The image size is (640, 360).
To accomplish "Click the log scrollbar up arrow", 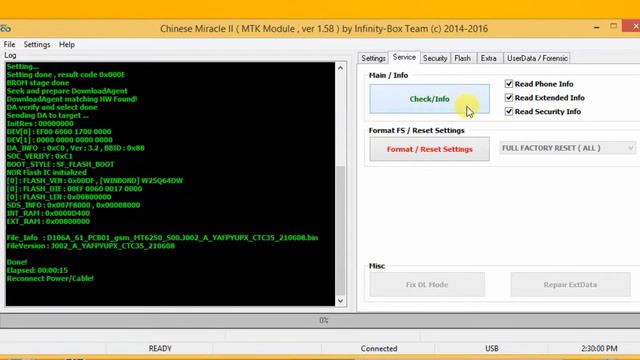I will [x=340, y=68].
